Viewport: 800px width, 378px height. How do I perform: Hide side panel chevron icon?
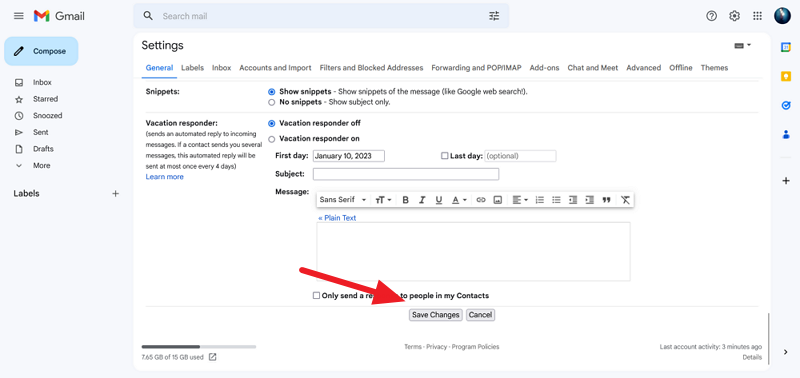coord(786,351)
